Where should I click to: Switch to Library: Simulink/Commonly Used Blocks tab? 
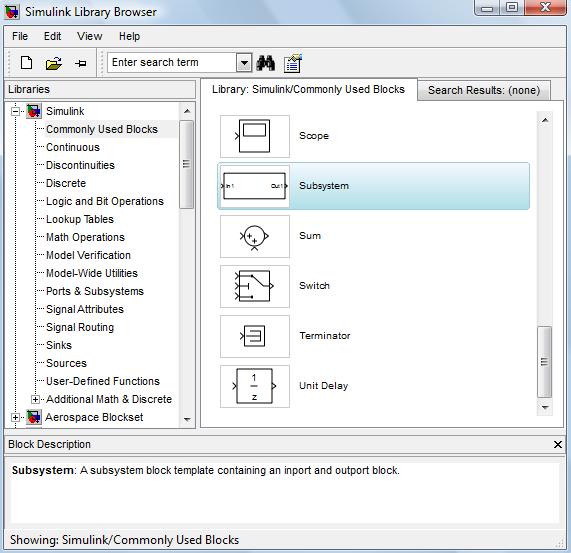click(x=308, y=89)
